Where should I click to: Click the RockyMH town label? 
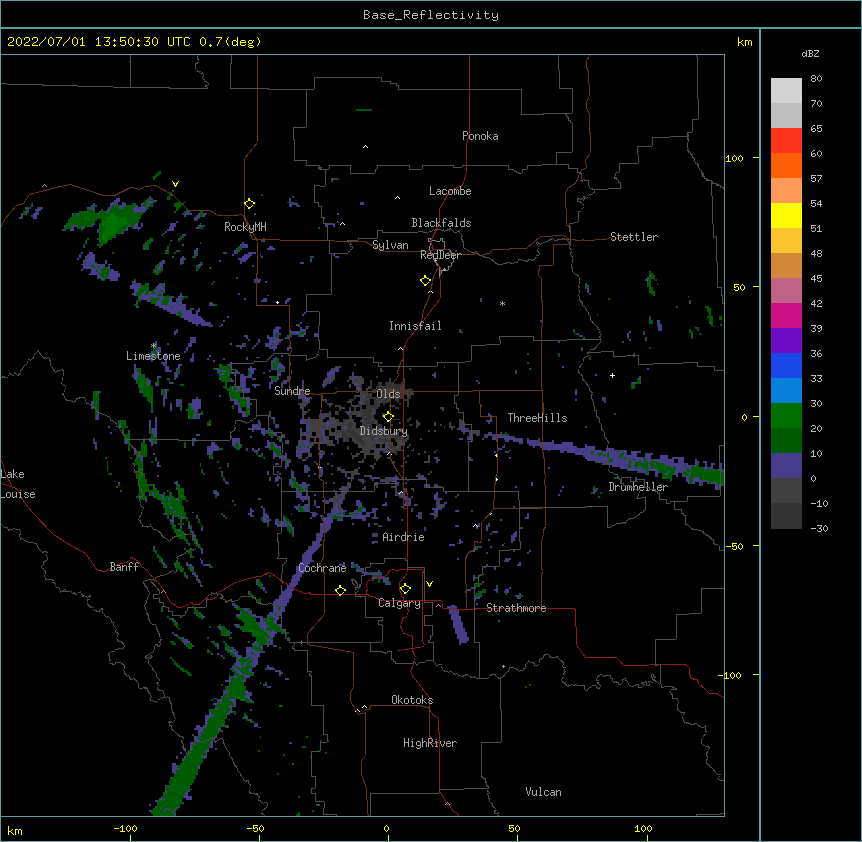coord(245,227)
